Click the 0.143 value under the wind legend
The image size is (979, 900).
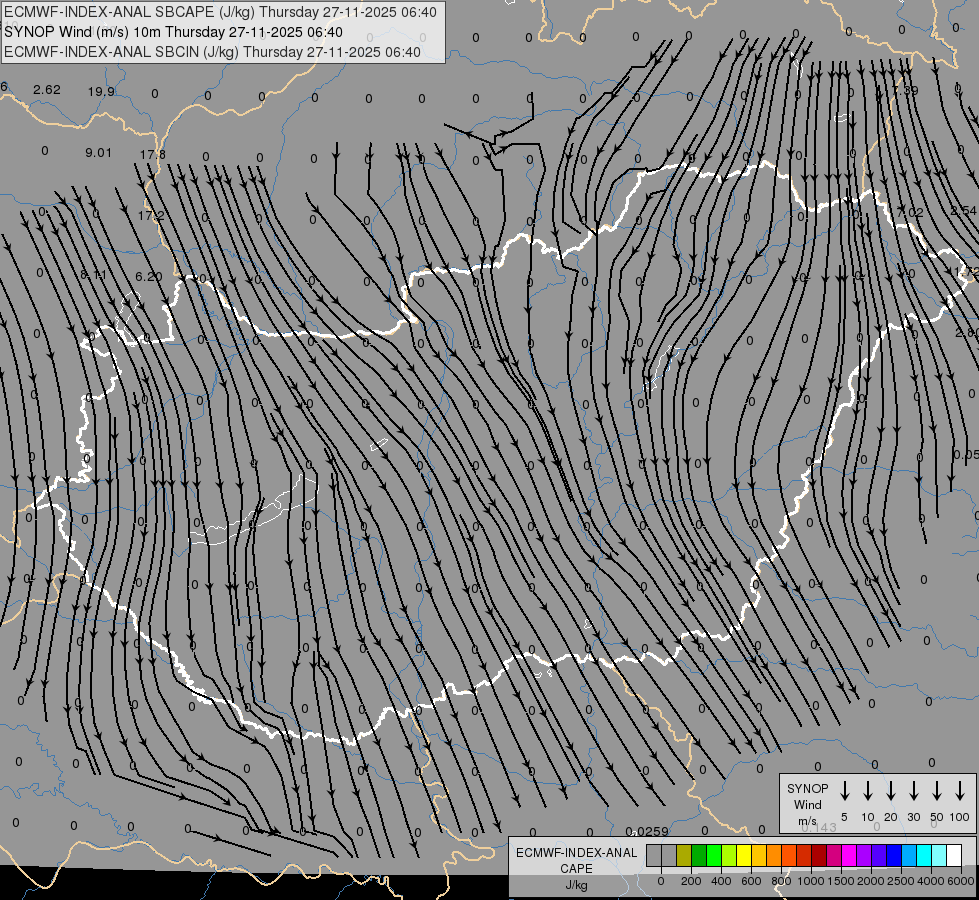click(x=819, y=828)
